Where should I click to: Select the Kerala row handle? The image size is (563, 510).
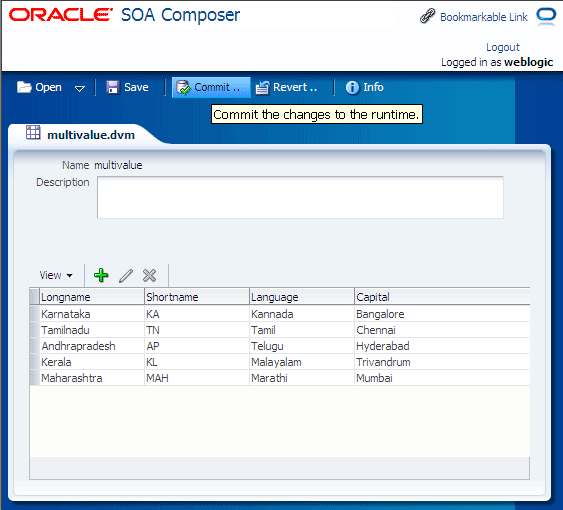(x=34, y=362)
